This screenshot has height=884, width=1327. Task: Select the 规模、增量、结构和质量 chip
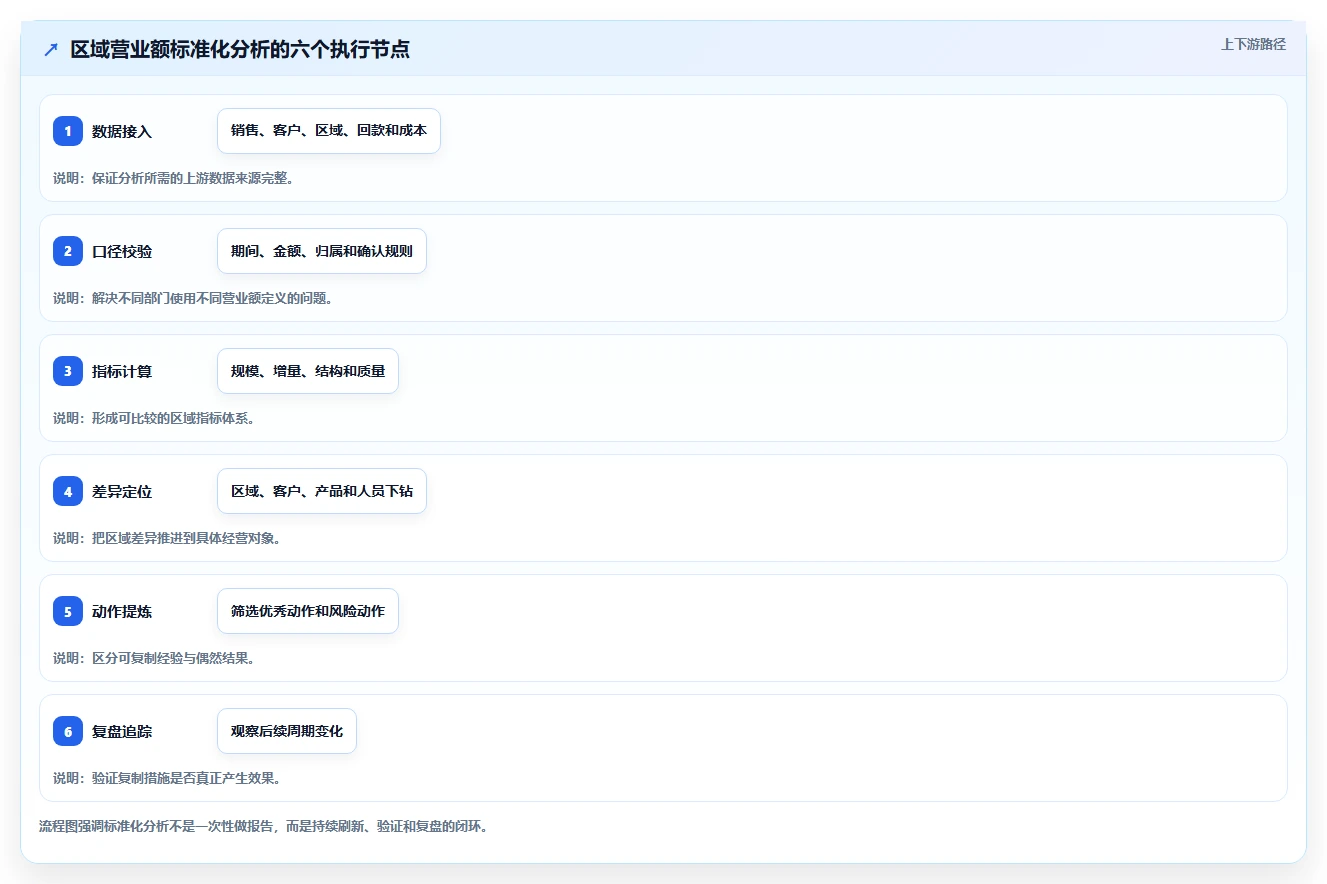pos(308,371)
